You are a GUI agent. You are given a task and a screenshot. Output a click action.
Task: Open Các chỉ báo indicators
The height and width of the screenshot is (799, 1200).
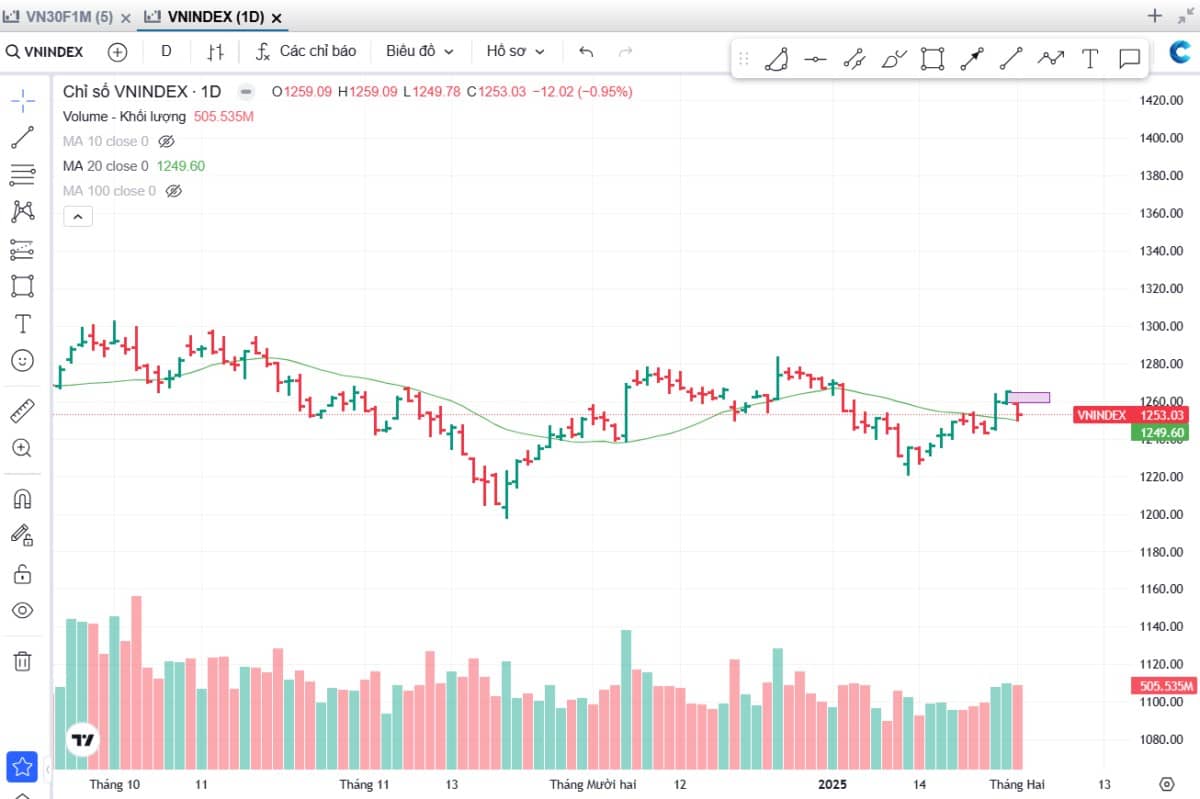[x=306, y=51]
